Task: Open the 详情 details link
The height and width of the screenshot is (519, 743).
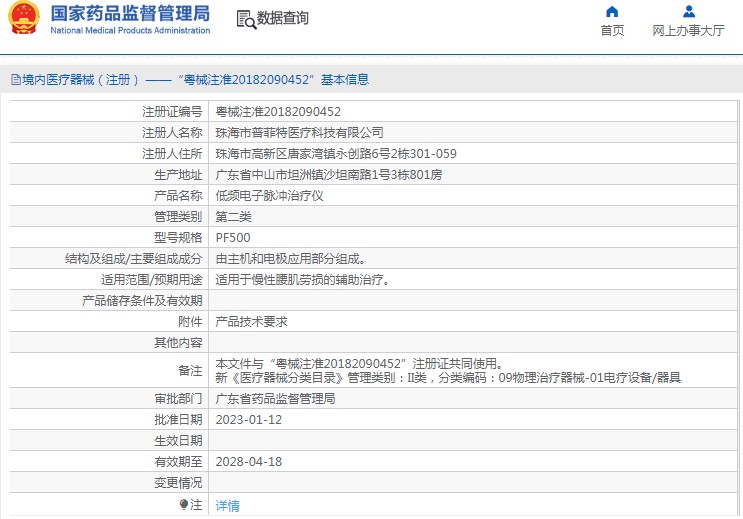Action: (227, 506)
